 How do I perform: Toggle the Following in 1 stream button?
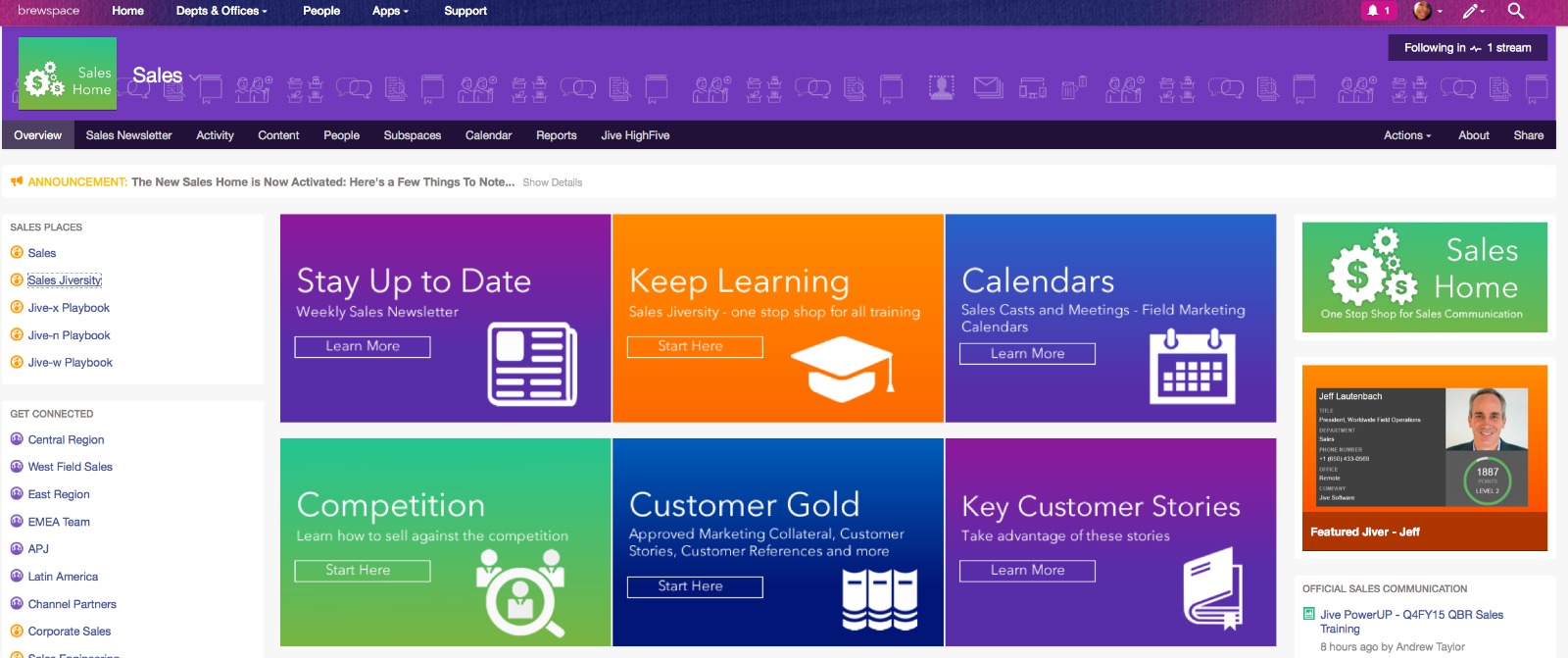[x=1466, y=48]
